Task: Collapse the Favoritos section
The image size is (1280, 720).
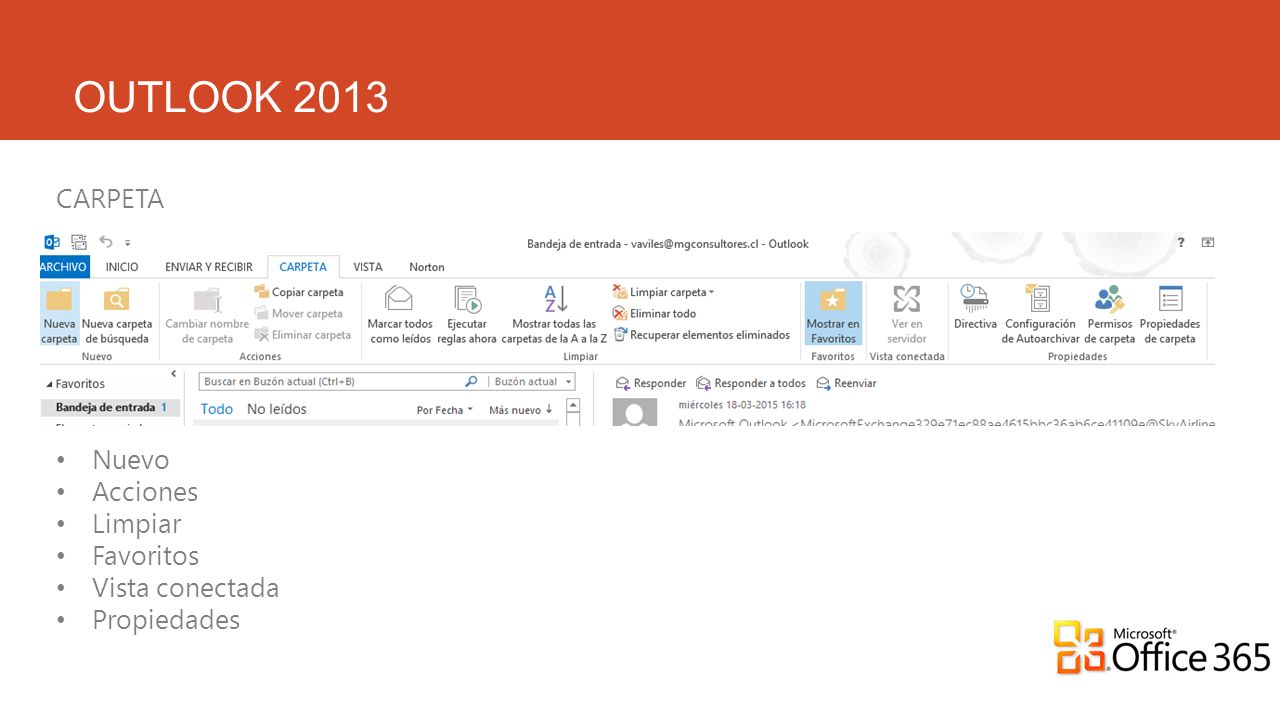Action: click(x=50, y=384)
